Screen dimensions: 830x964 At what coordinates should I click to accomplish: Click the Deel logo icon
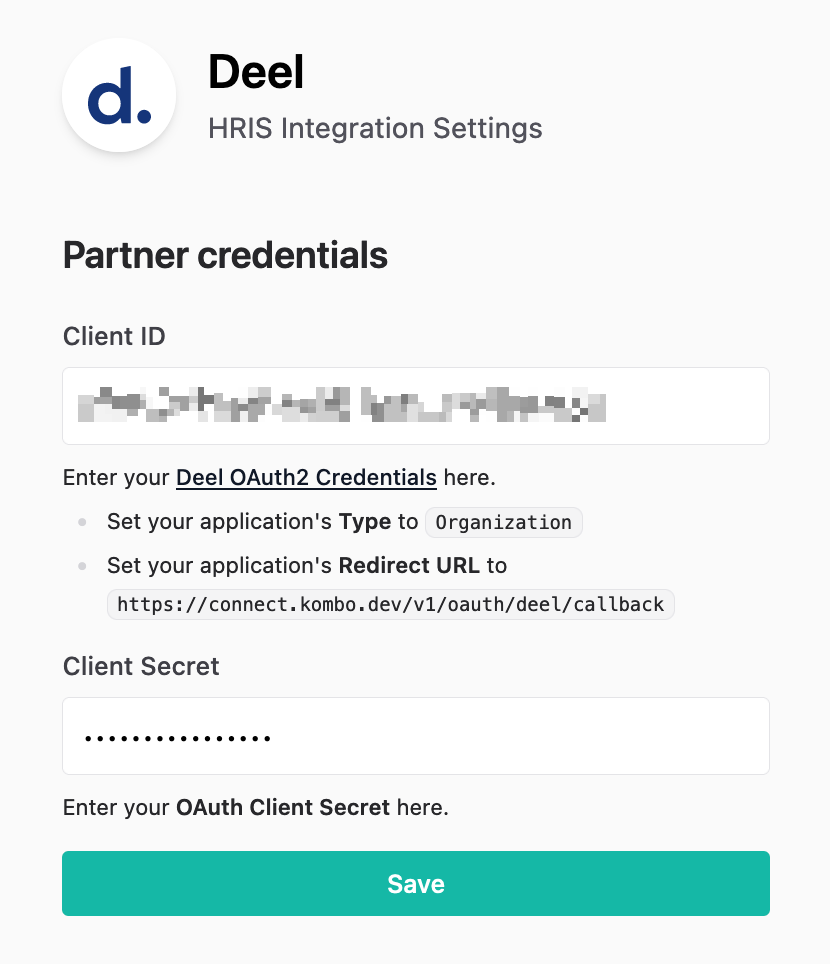pyautogui.click(x=119, y=95)
